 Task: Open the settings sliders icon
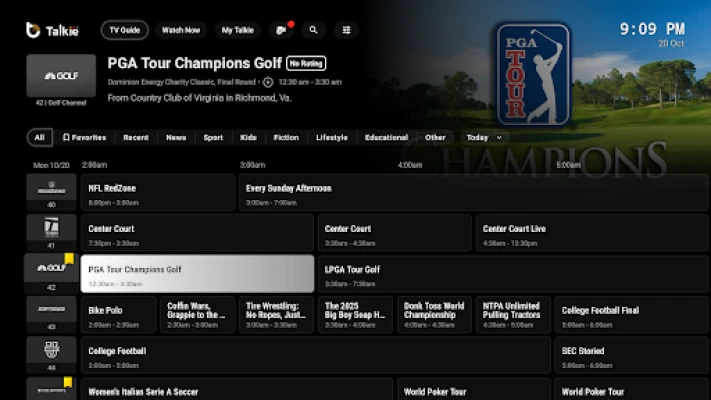[x=347, y=30]
